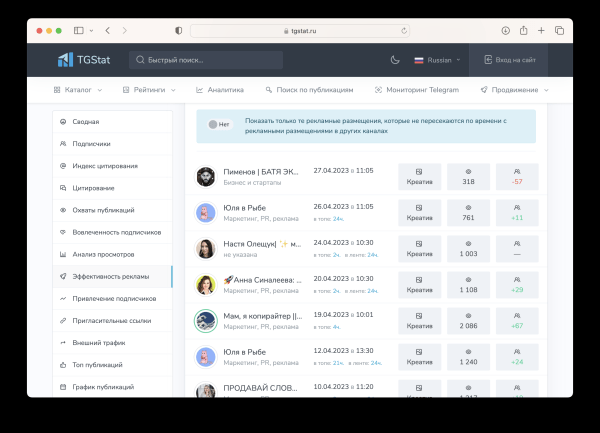
Task: Expand the Продвижение menu dropdown
Action: coord(514,90)
